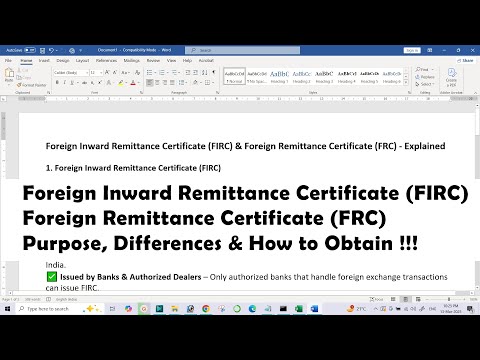This screenshot has height=360, width=480.
Task: Click the Shading paint bucket icon
Action: coord(195,82)
